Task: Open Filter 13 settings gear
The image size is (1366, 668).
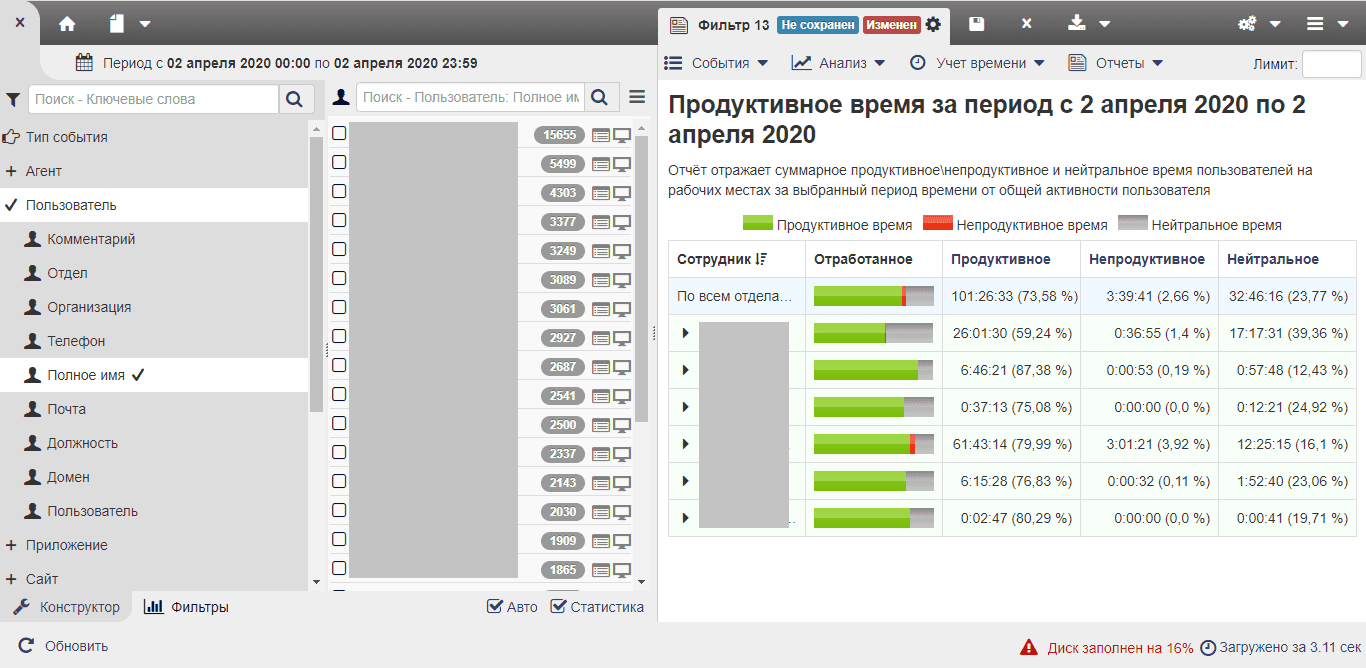Action: tap(933, 24)
